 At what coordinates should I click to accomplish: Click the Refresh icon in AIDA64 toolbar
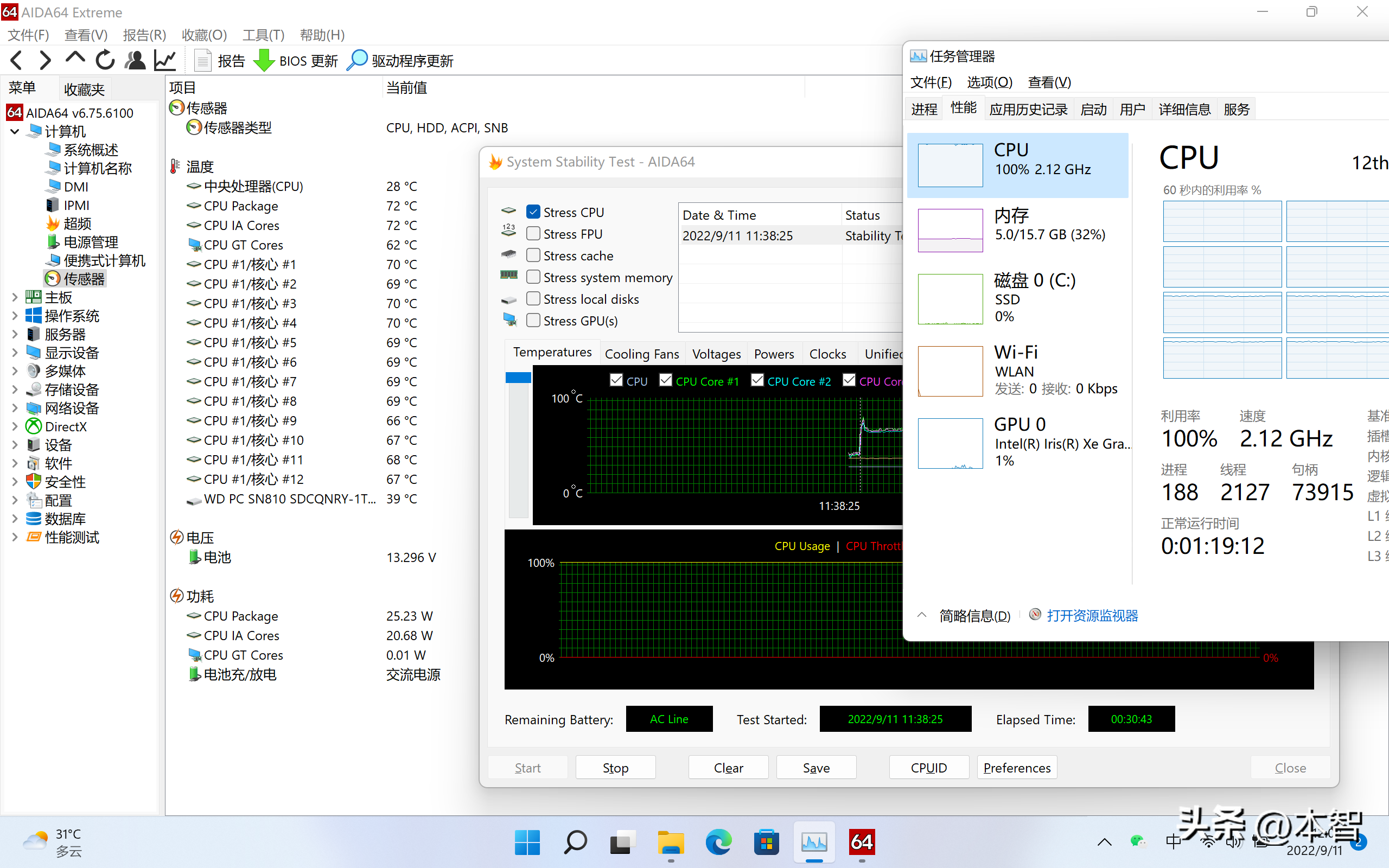(106, 60)
